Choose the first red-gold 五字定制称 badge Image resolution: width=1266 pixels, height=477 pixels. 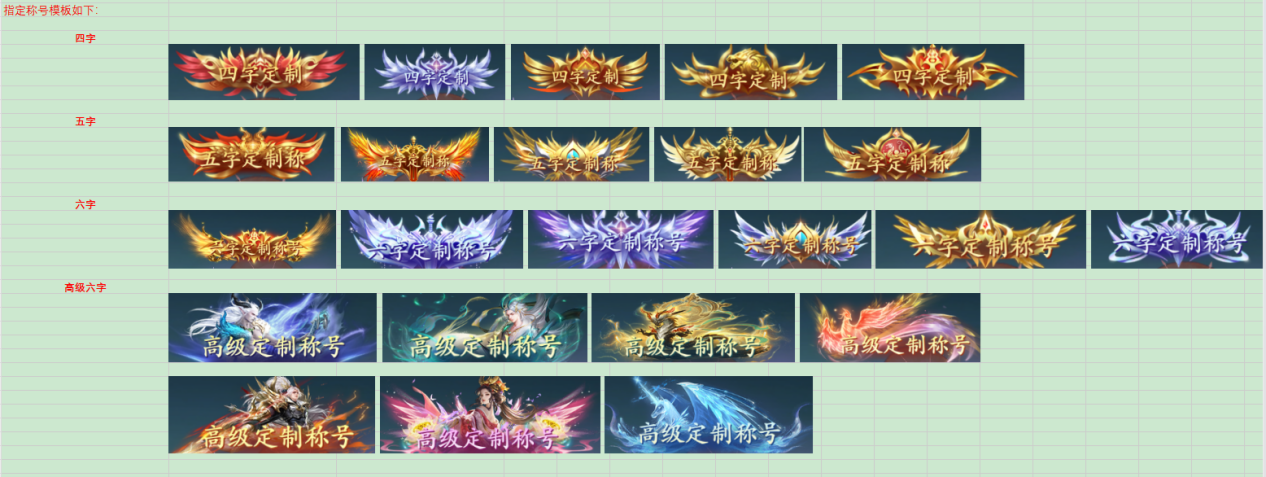pyautogui.click(x=251, y=154)
